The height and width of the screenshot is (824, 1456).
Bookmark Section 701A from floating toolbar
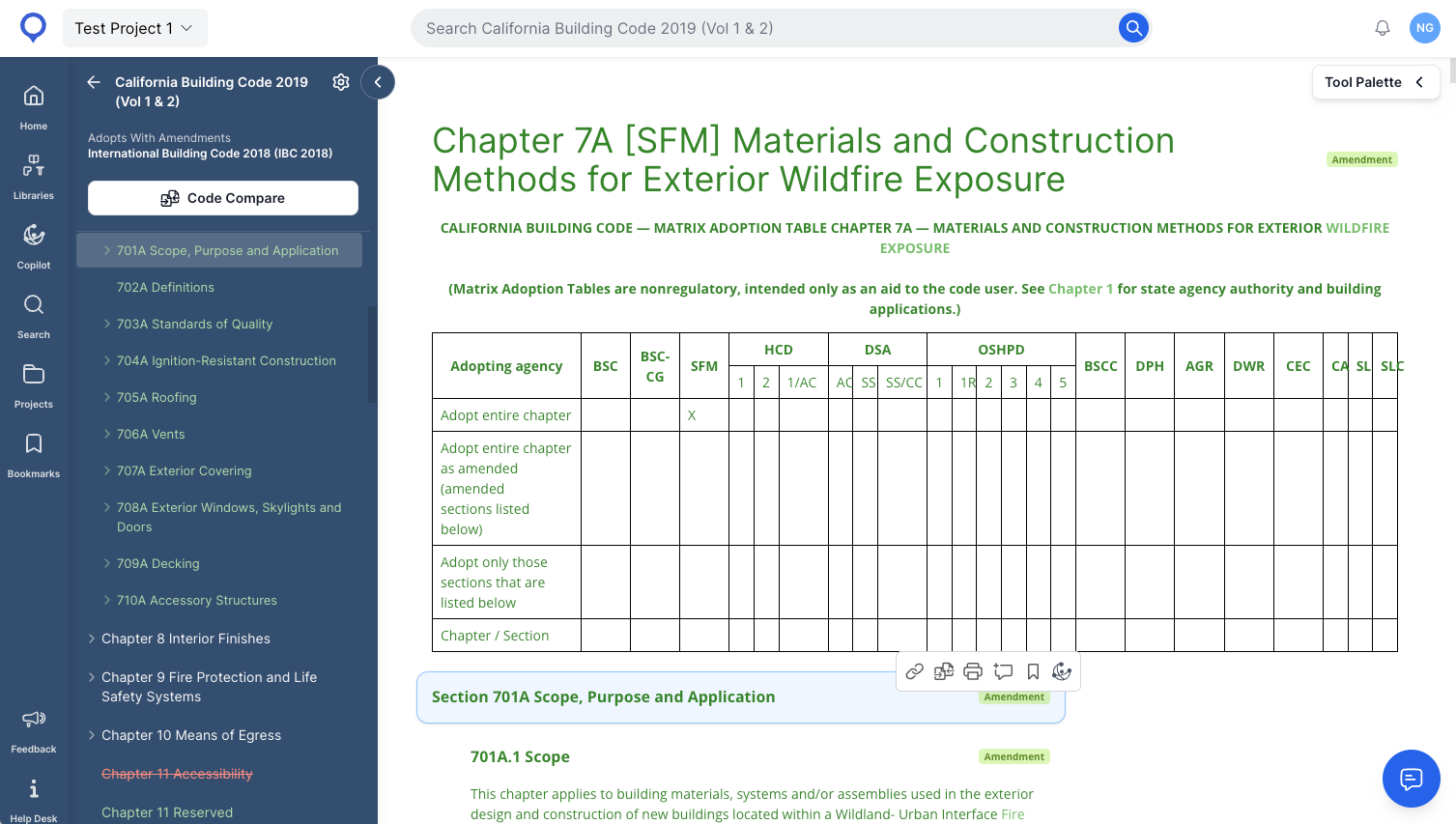tap(1033, 671)
